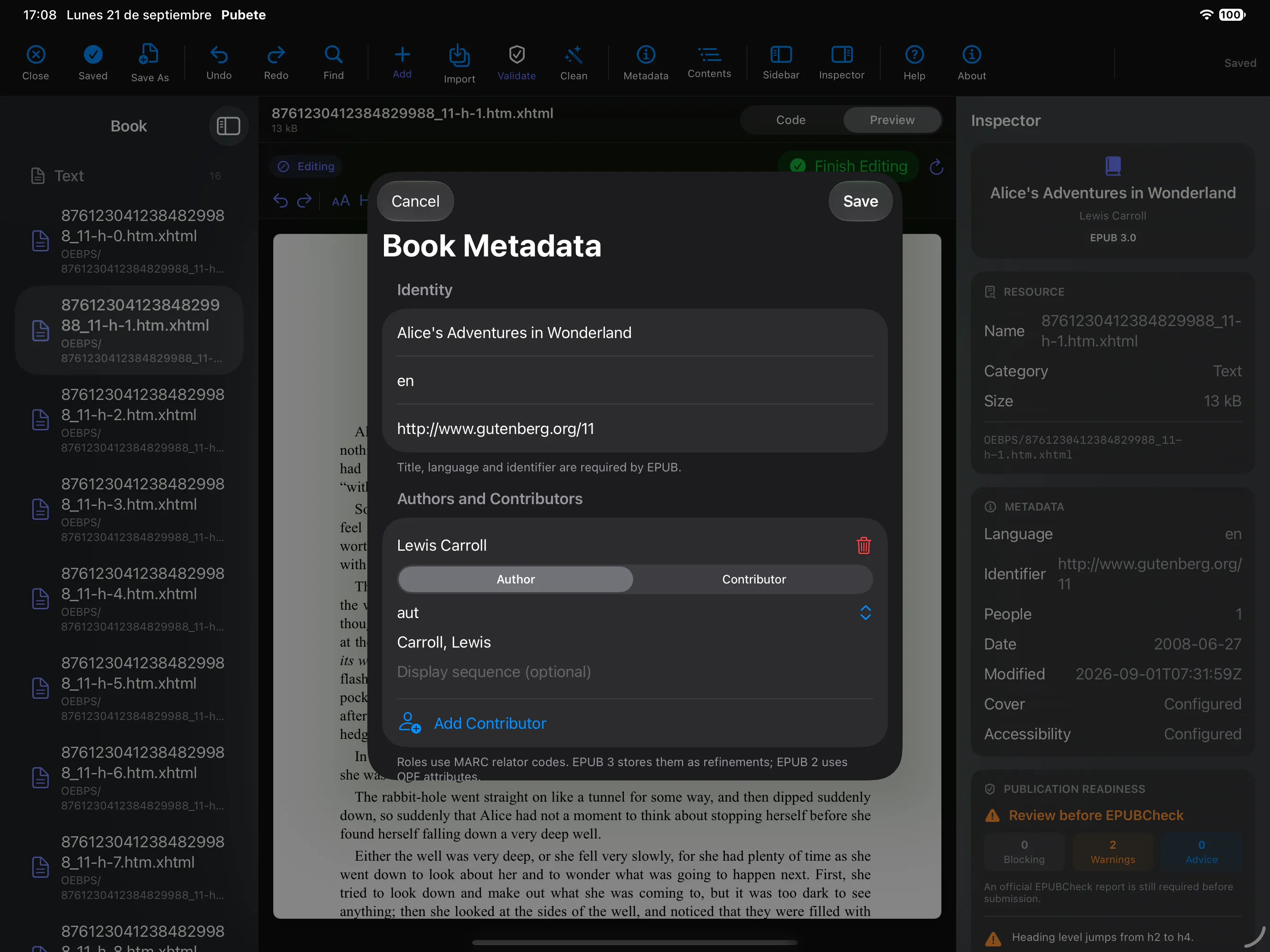1270x952 pixels.
Task: Click the Import toolbar icon
Action: 459,63
